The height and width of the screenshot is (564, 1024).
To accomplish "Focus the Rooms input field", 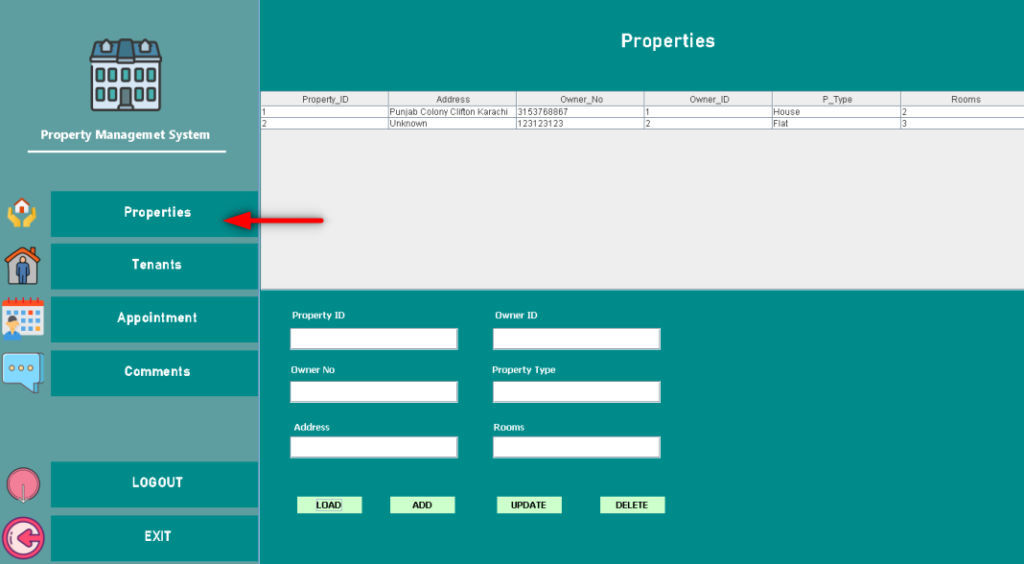I will pyautogui.click(x=577, y=447).
